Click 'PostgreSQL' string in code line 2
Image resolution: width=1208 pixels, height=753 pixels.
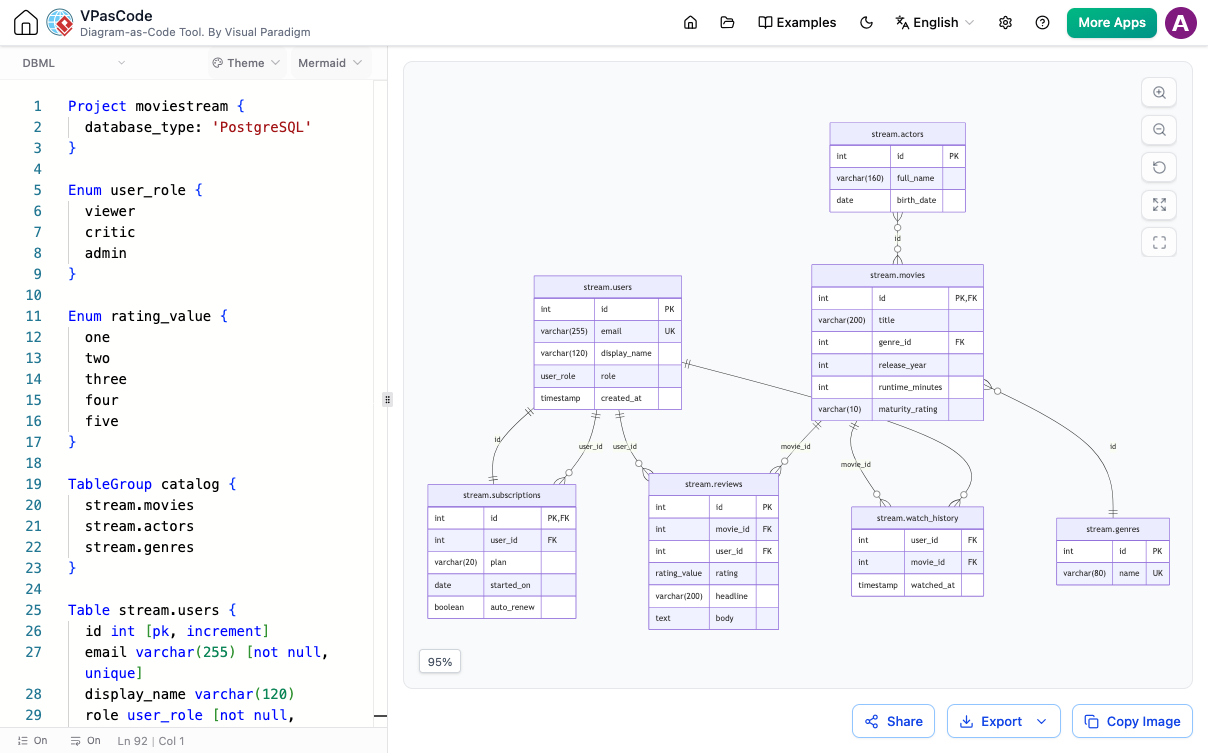(x=261, y=127)
